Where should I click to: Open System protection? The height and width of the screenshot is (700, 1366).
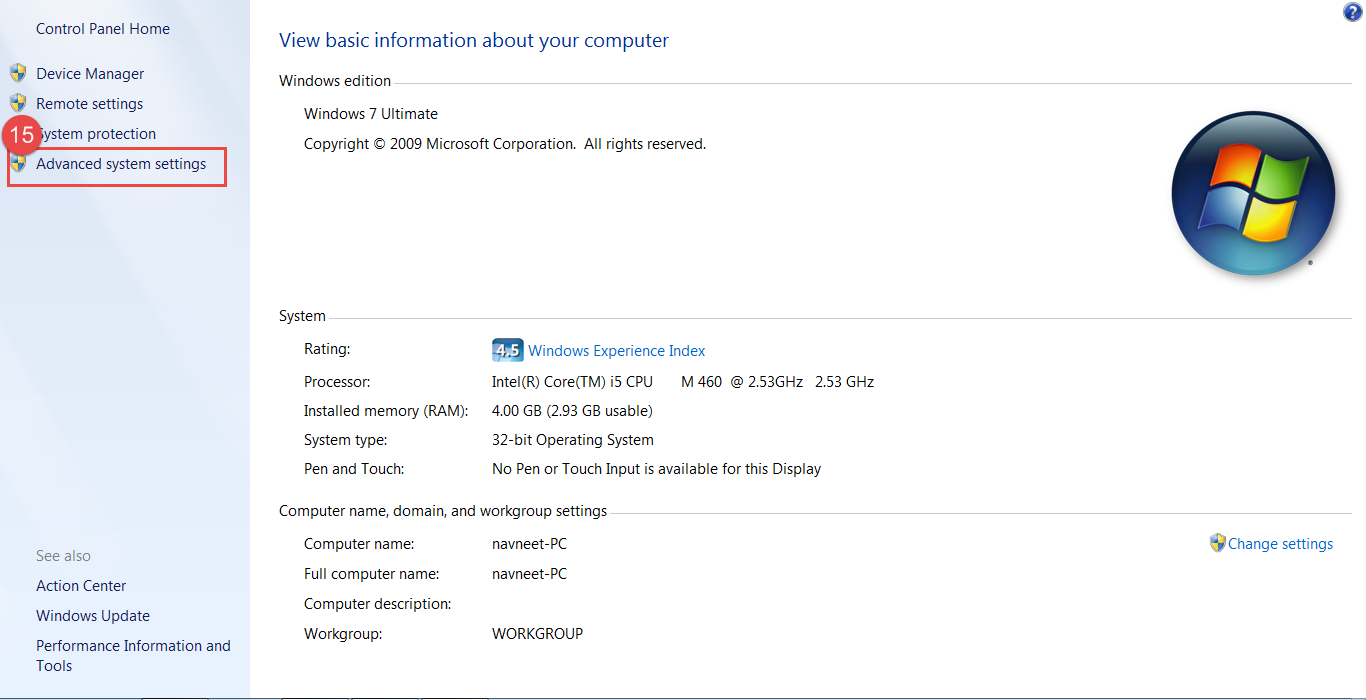point(95,133)
